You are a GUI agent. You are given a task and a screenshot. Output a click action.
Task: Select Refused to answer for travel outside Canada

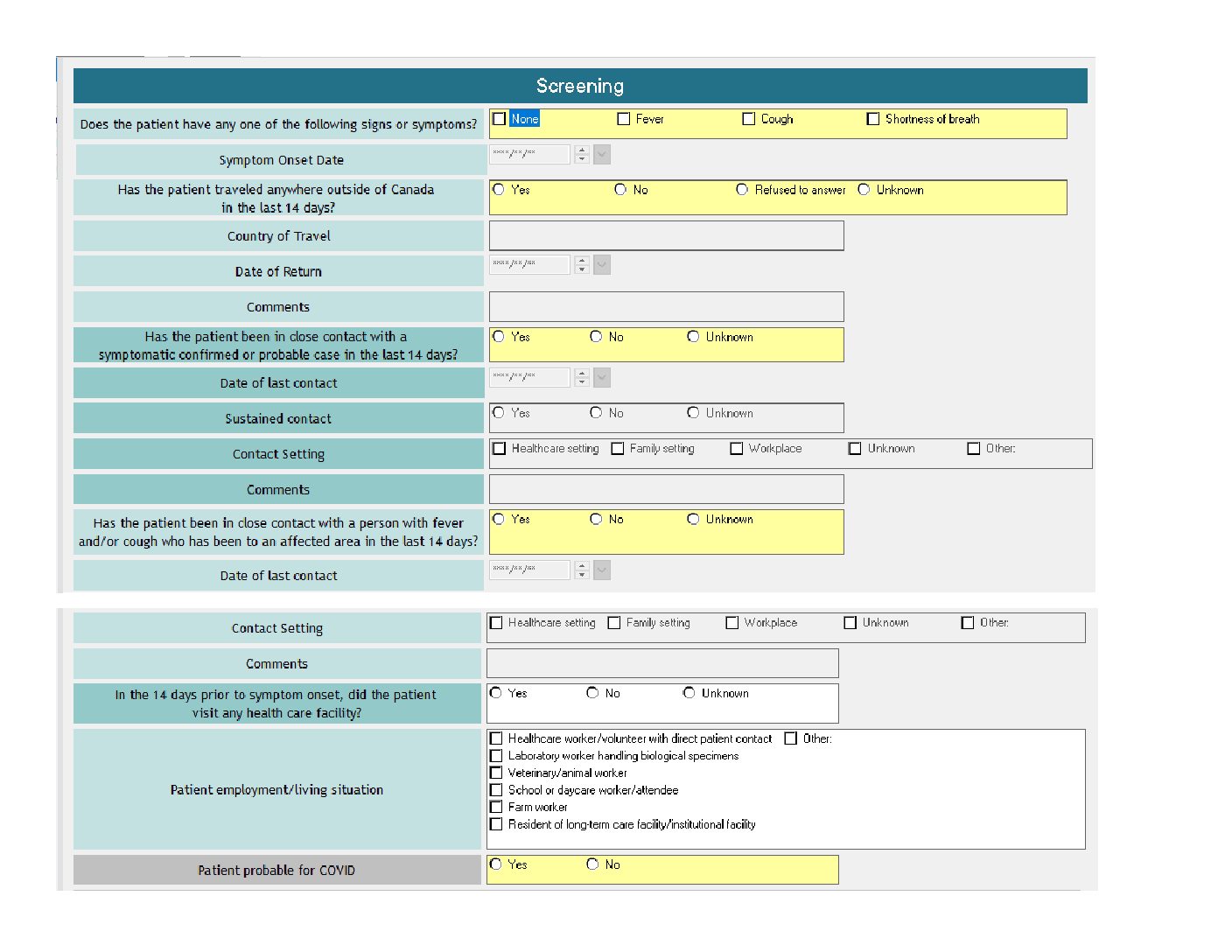(743, 190)
